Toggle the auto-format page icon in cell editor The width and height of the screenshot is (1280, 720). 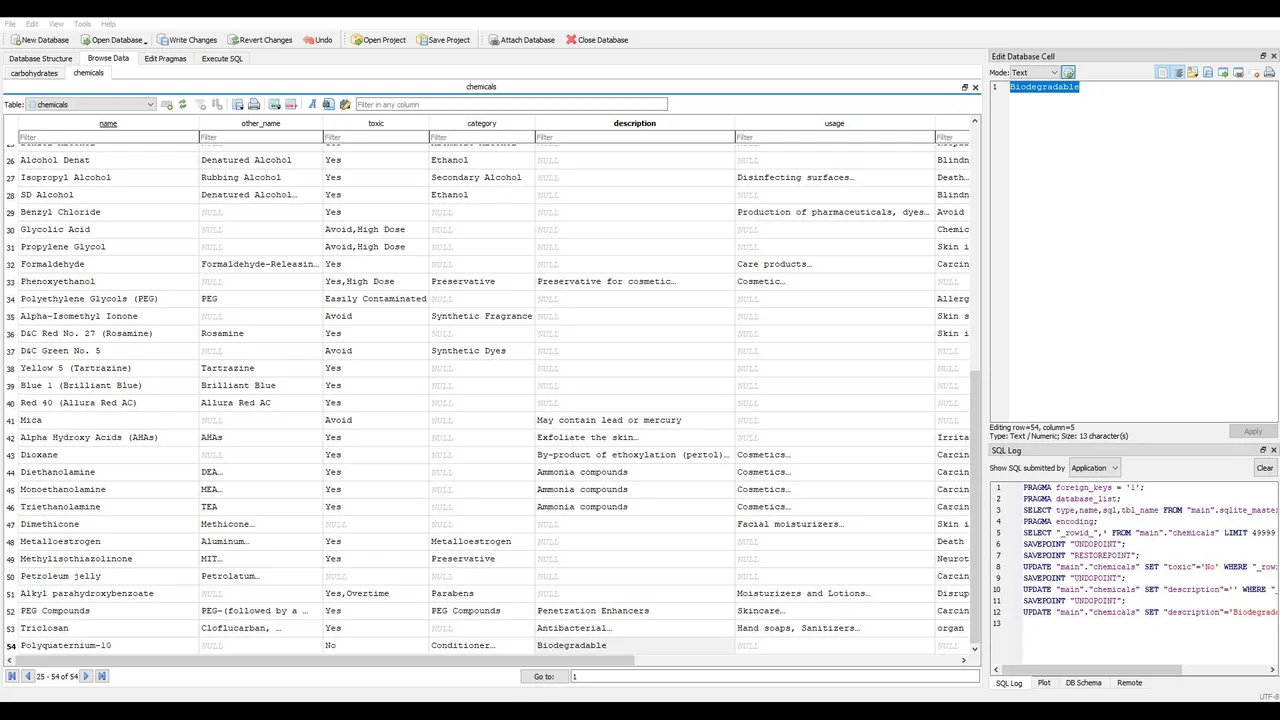pos(1162,72)
